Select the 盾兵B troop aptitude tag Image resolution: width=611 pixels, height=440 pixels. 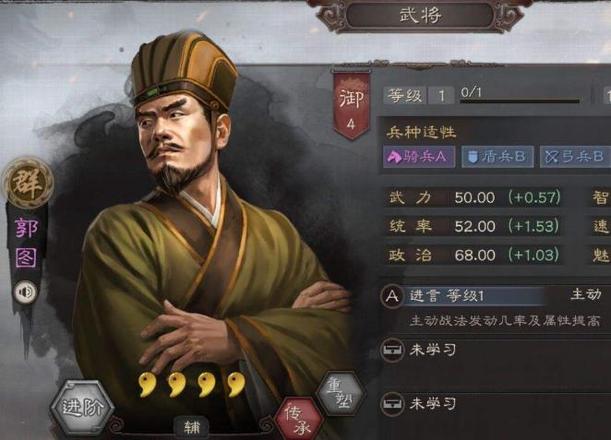click(x=497, y=157)
